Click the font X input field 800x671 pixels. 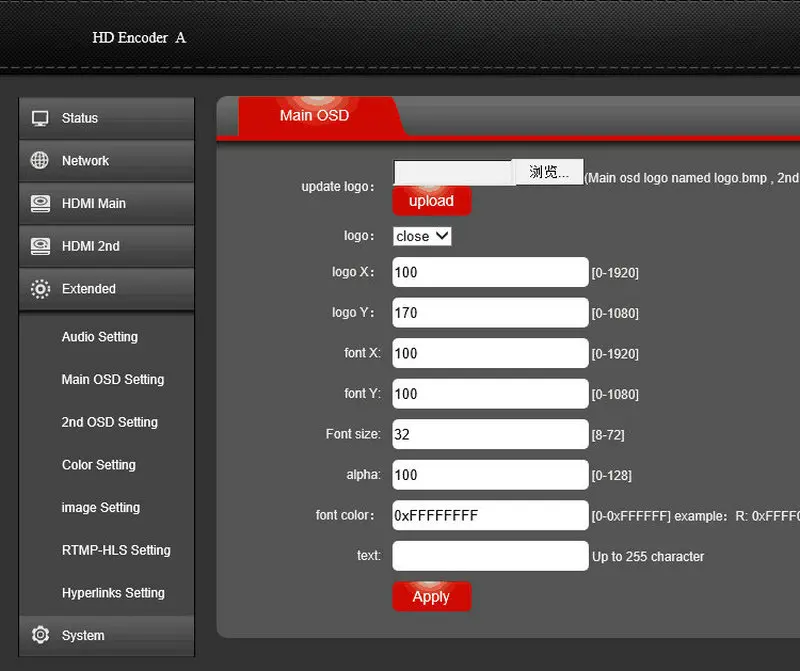[x=490, y=353]
